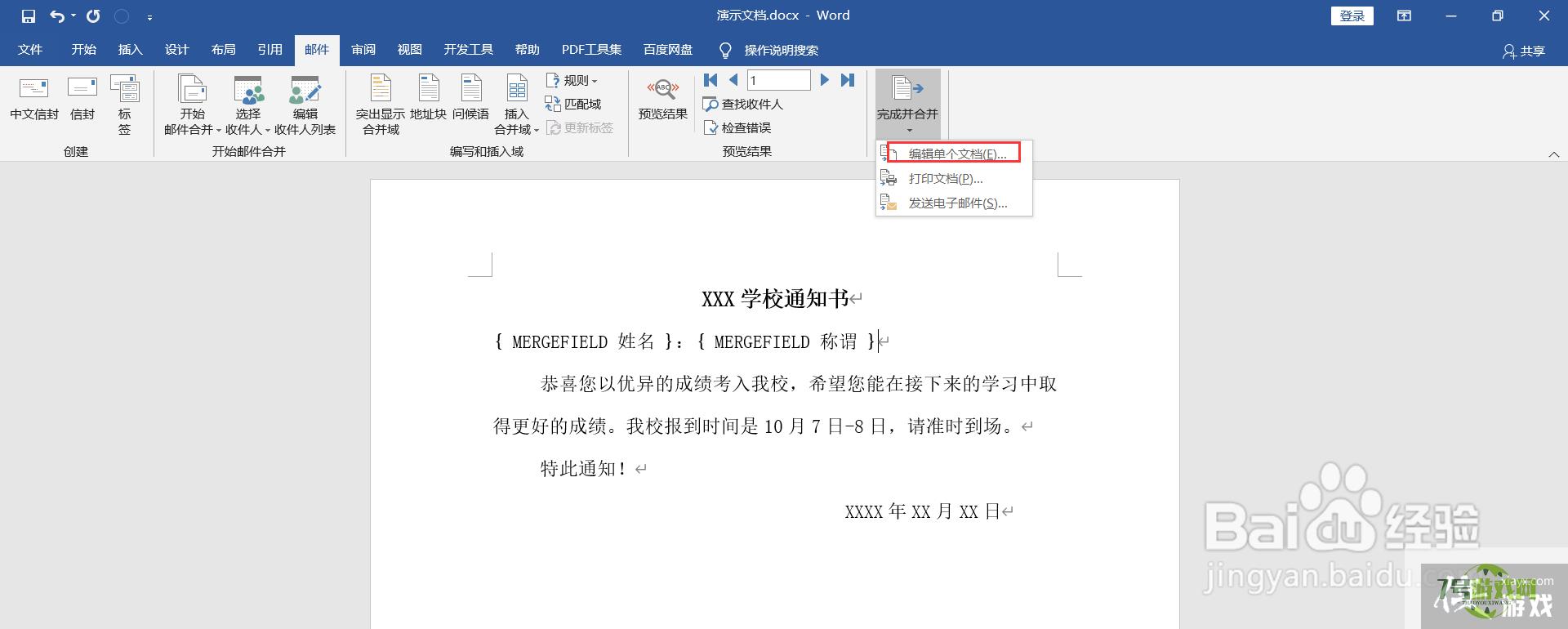
Task: Open Quick Access Toolbar customize arrow
Action: pos(149,17)
